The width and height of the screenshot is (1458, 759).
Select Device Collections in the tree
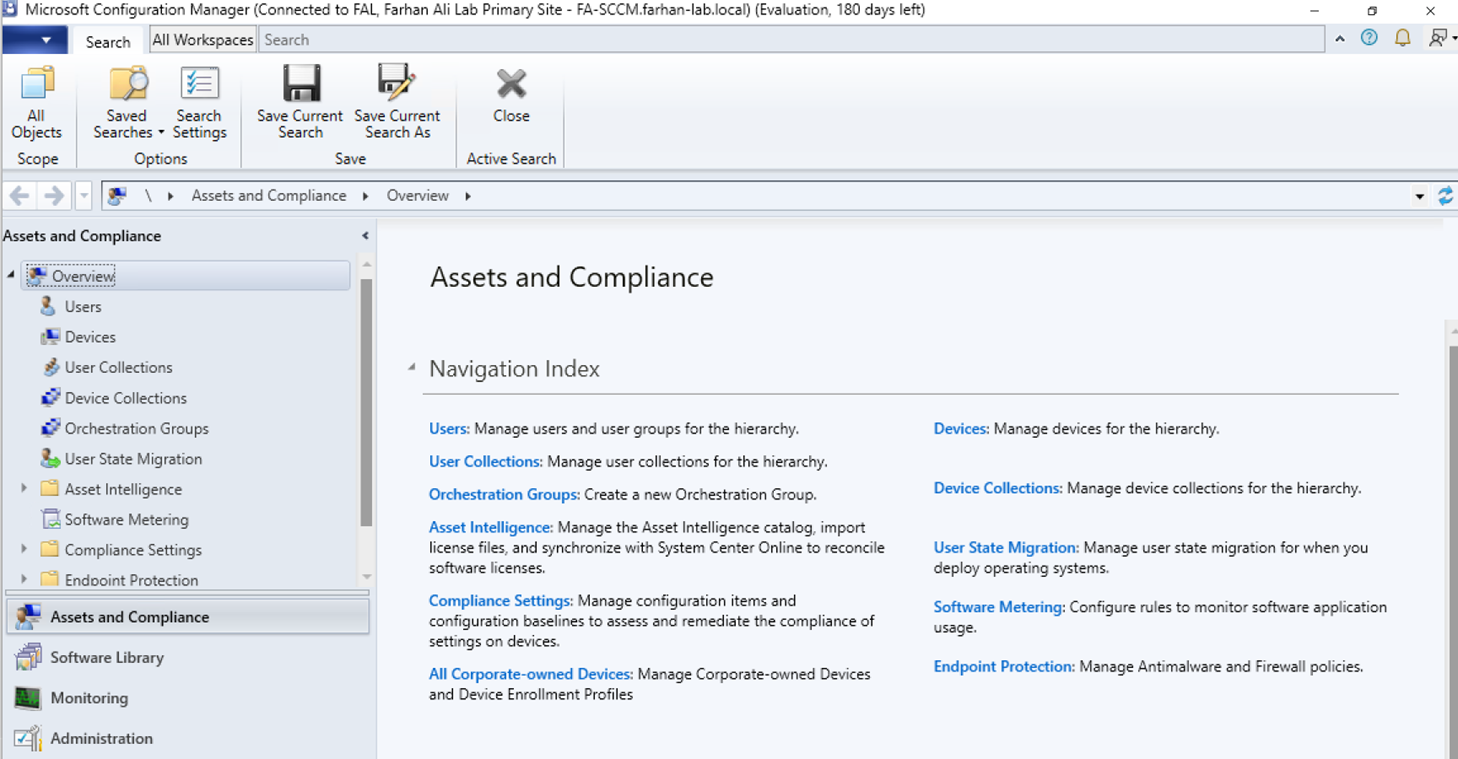click(125, 398)
